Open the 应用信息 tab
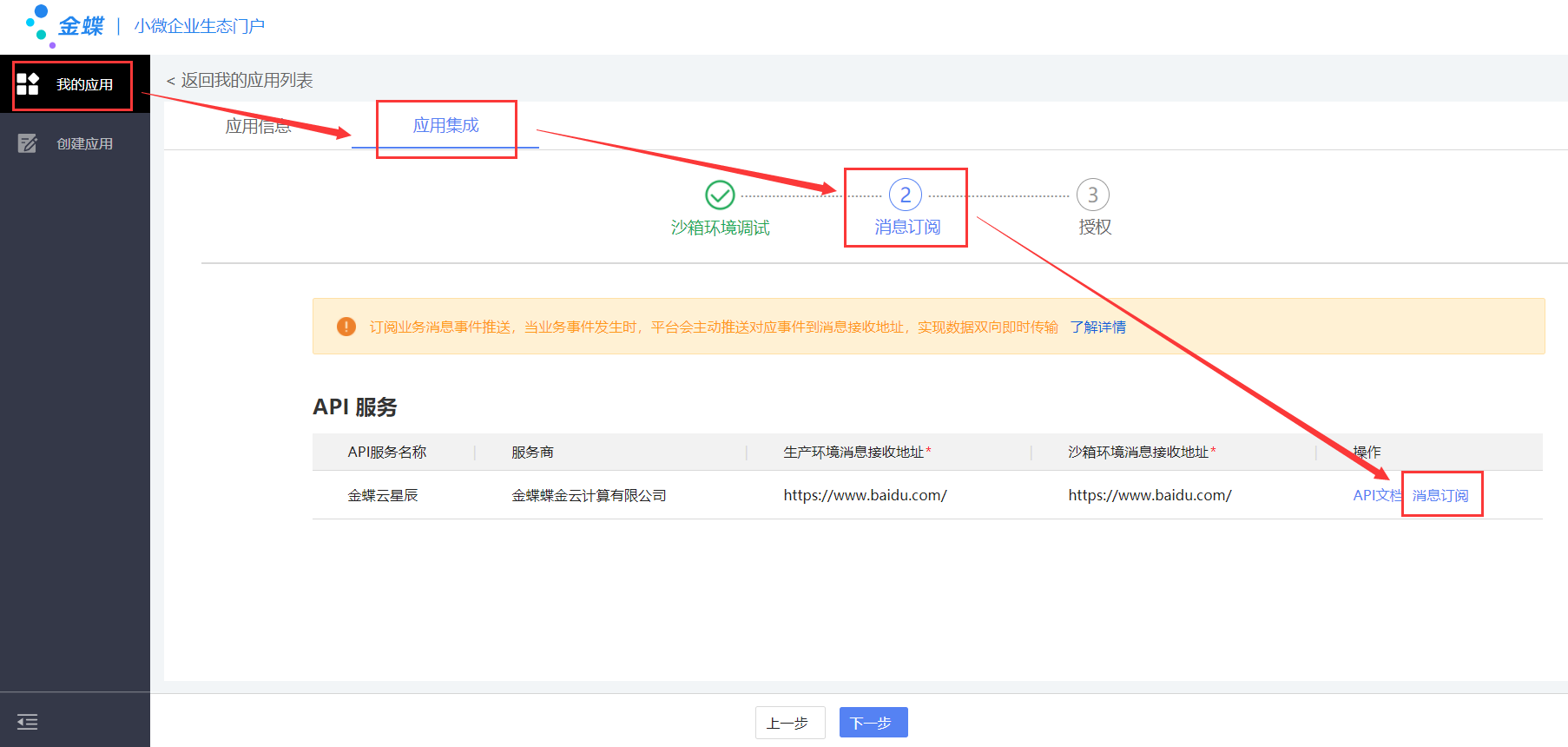 click(x=258, y=127)
